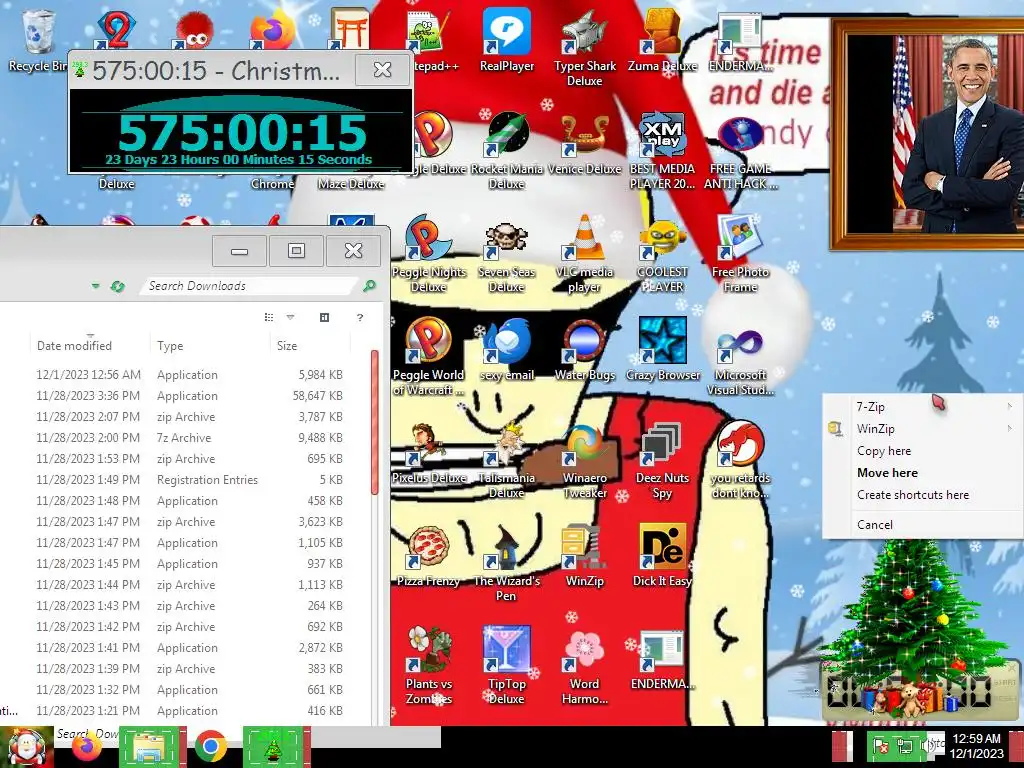Open Typer Shark Deluxe desktop icon

tap(584, 48)
